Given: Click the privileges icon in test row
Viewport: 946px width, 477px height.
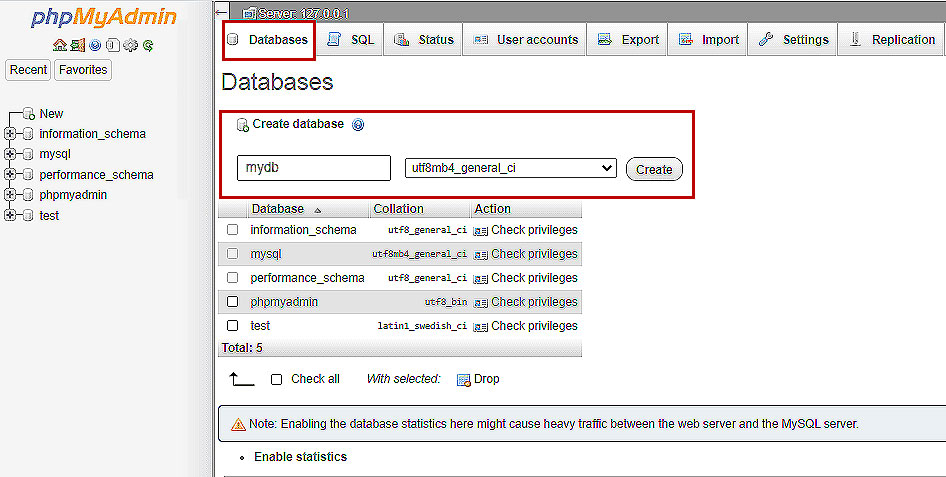Looking at the screenshot, I should [x=480, y=326].
